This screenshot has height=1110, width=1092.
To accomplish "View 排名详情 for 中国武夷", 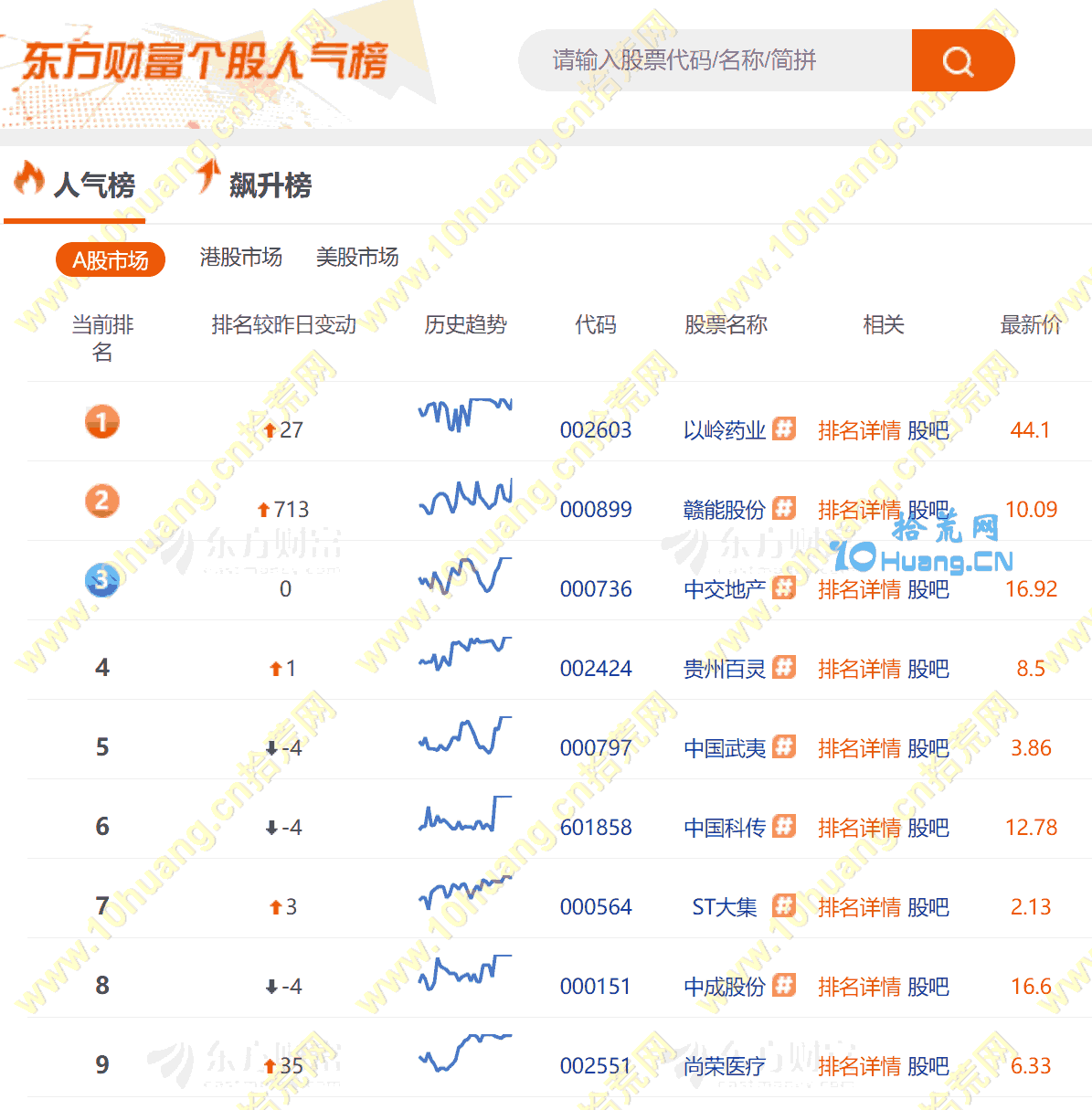I will coord(859,748).
